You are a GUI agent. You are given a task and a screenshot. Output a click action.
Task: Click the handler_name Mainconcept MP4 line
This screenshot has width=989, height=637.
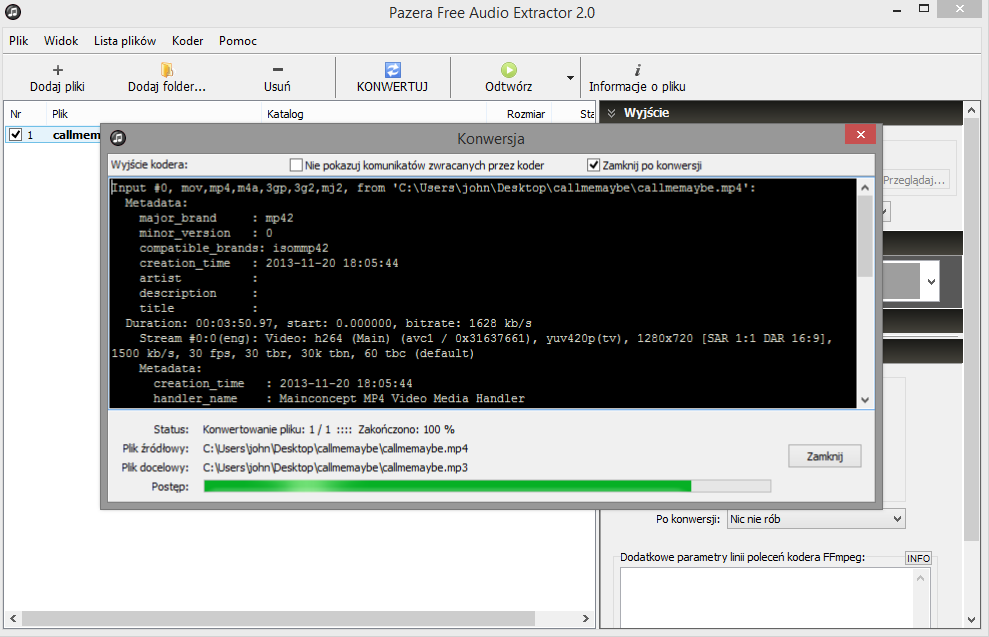pos(339,399)
